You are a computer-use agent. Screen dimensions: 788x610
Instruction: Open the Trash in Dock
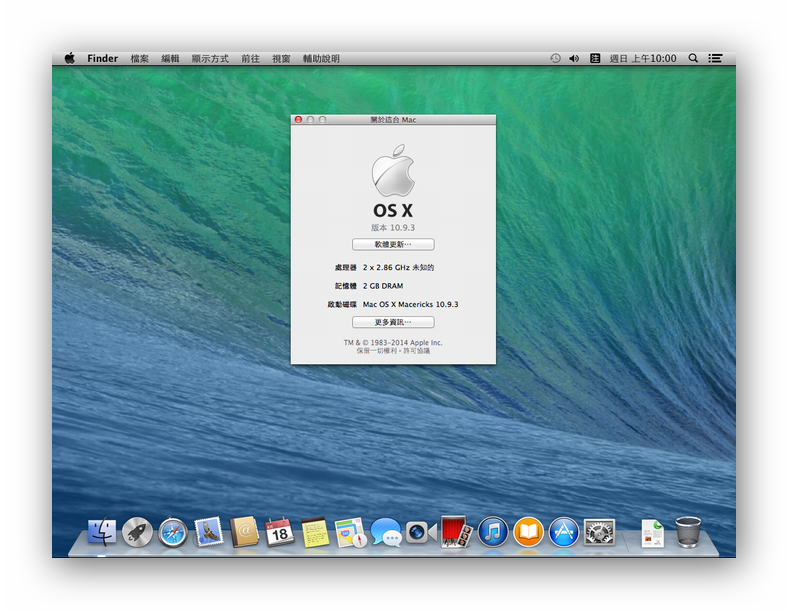(x=688, y=532)
